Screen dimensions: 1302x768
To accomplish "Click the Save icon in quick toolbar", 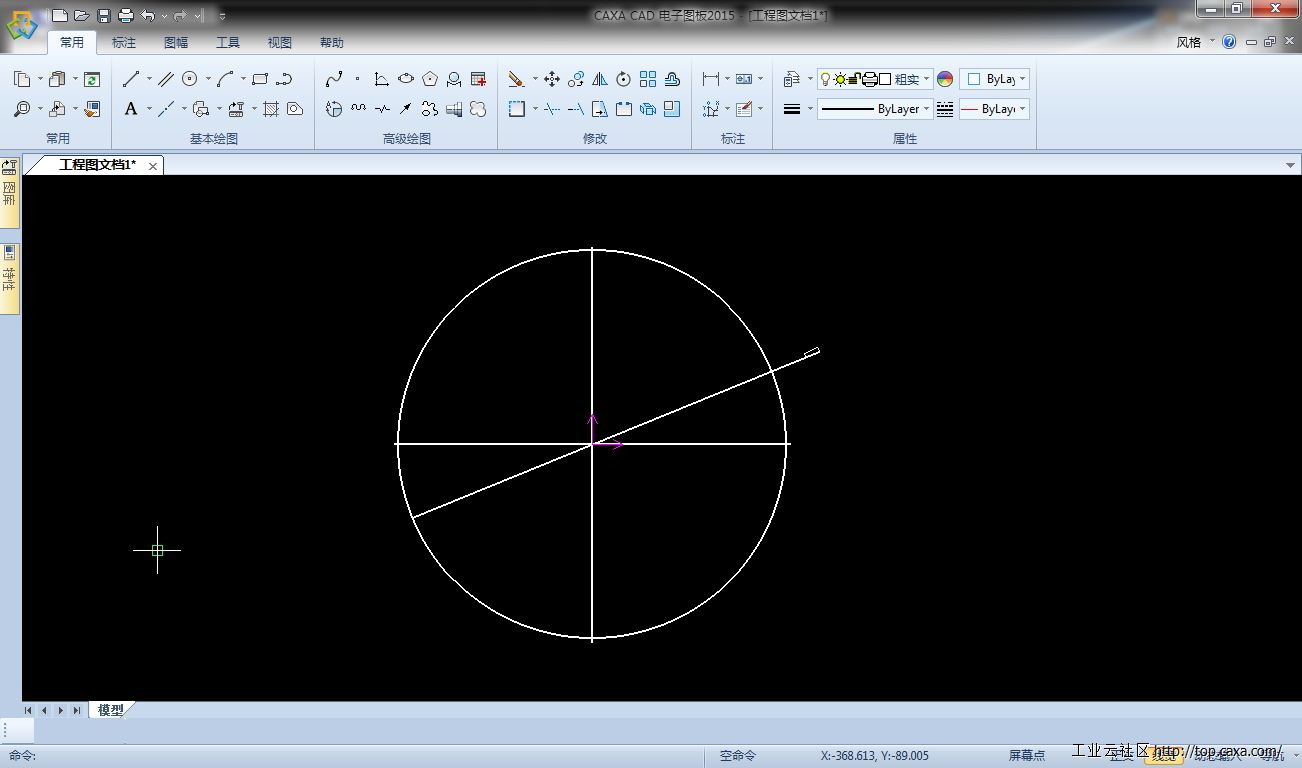I will 104,15.
